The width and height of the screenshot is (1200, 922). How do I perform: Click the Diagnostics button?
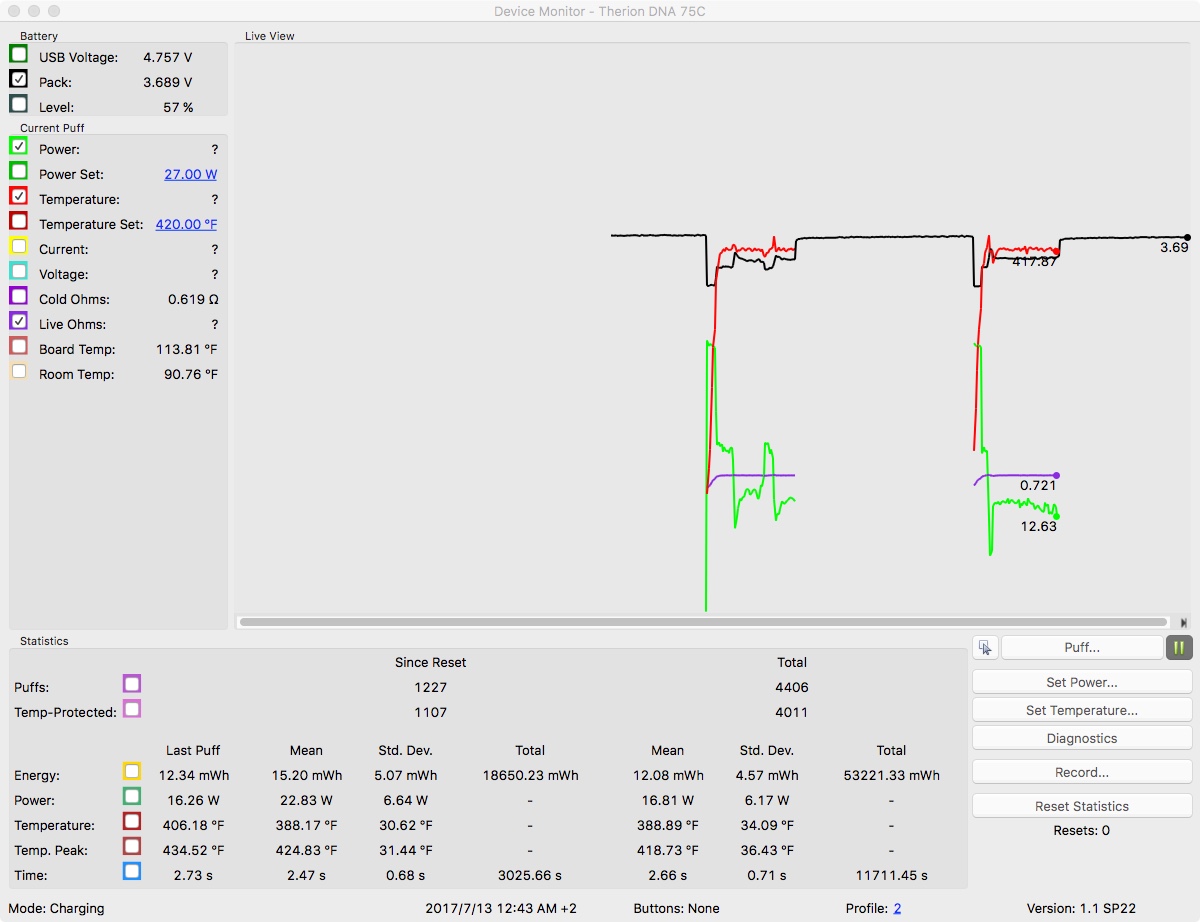[1082, 738]
